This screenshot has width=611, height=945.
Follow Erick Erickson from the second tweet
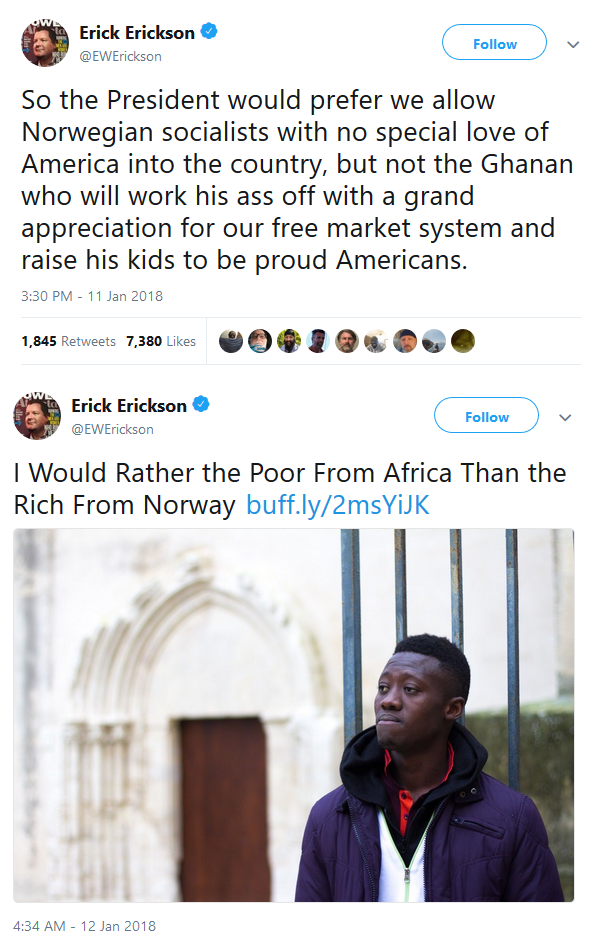tap(487, 415)
